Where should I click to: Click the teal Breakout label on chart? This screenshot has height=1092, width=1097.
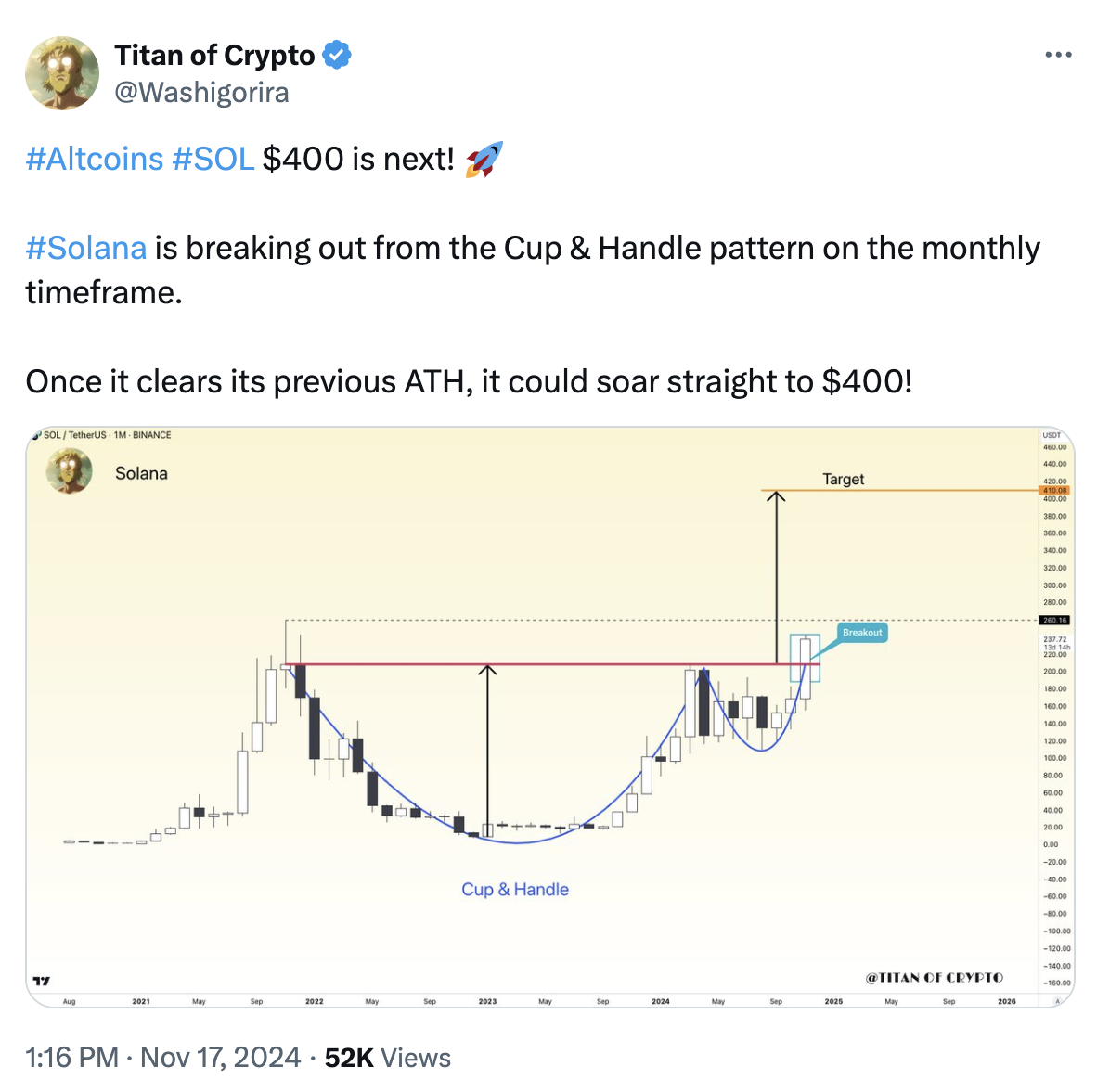pos(862,633)
